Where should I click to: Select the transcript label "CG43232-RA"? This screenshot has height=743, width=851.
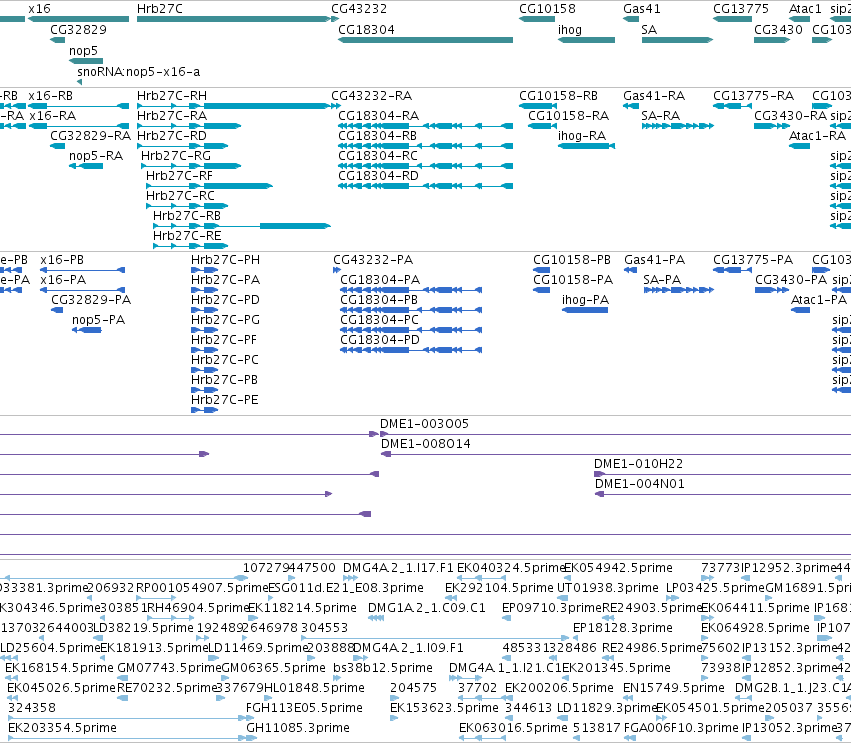click(372, 96)
